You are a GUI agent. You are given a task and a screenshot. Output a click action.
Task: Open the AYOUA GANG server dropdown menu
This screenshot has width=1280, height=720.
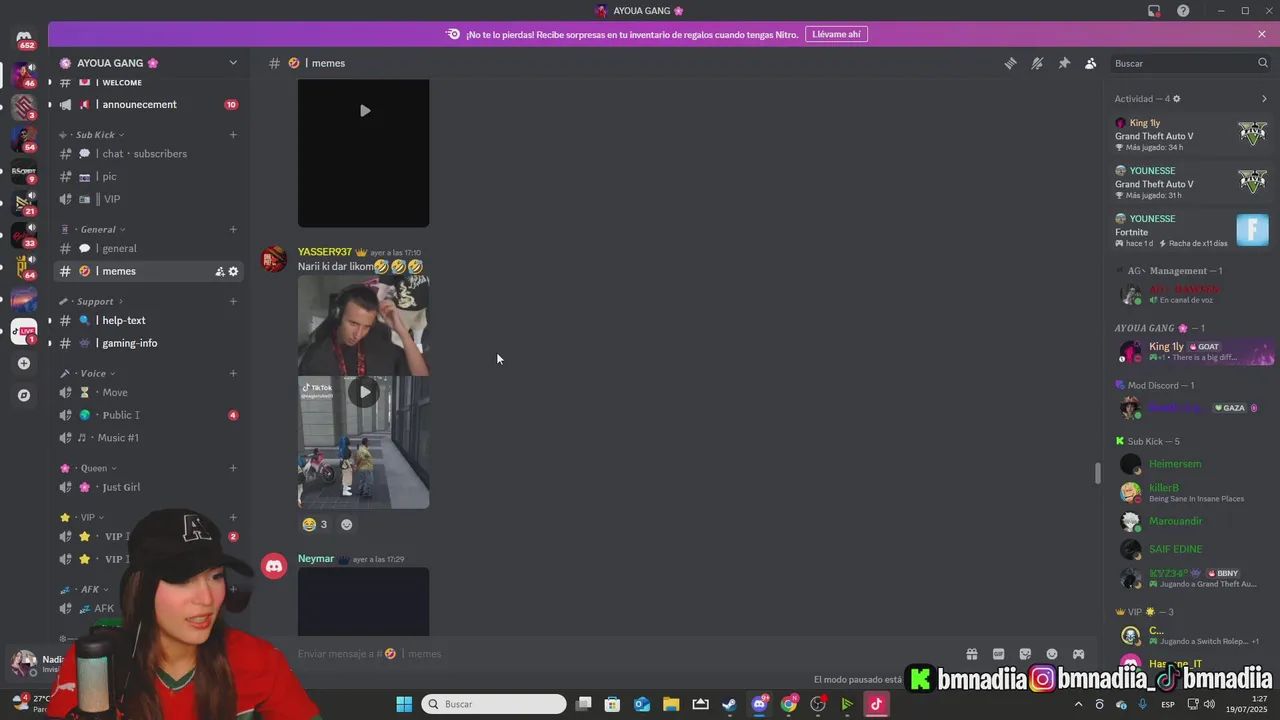point(233,63)
